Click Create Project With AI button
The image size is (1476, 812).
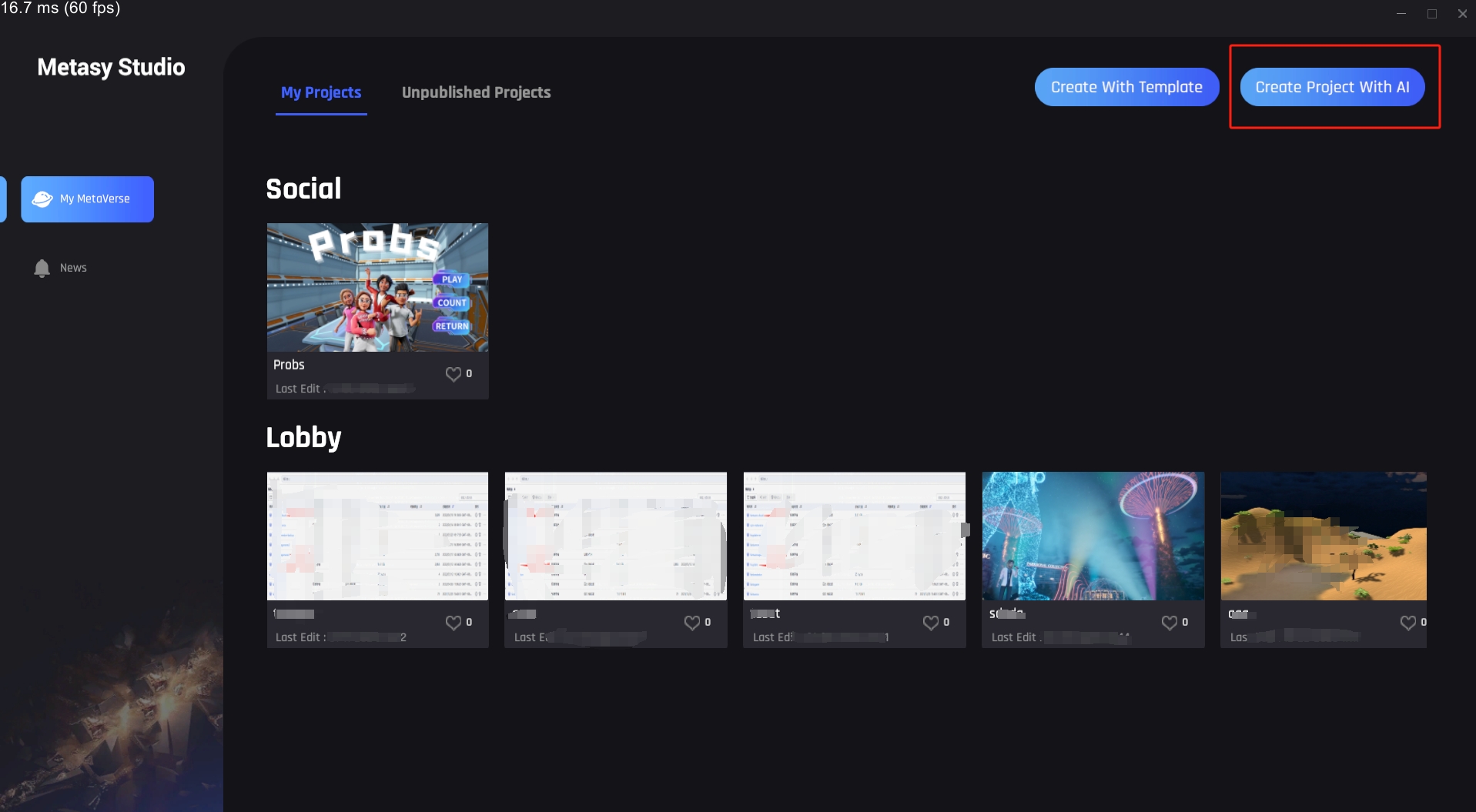coord(1332,87)
